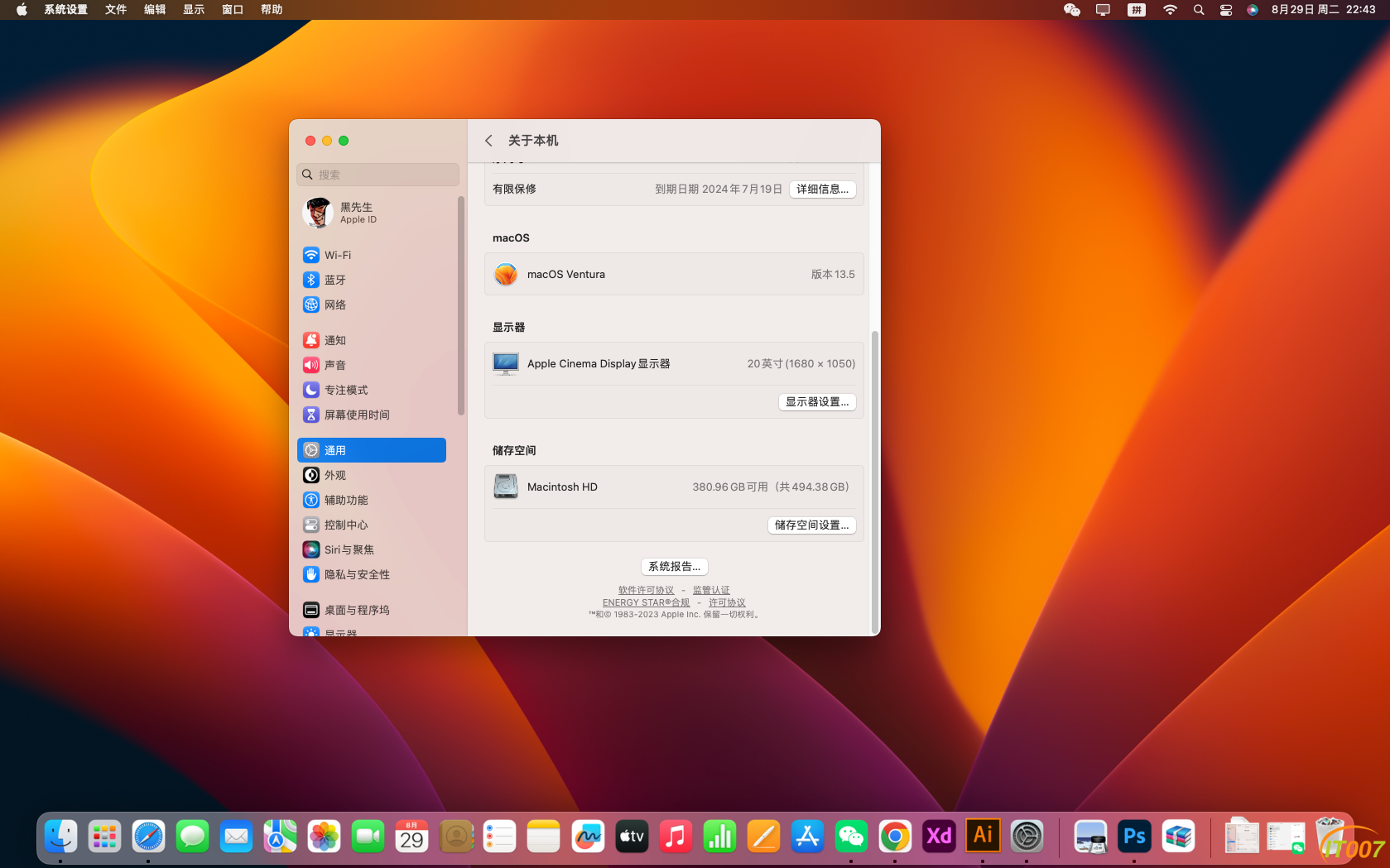The image size is (1390, 868).
Task: Click the 搜索 search field
Action: tap(378, 175)
